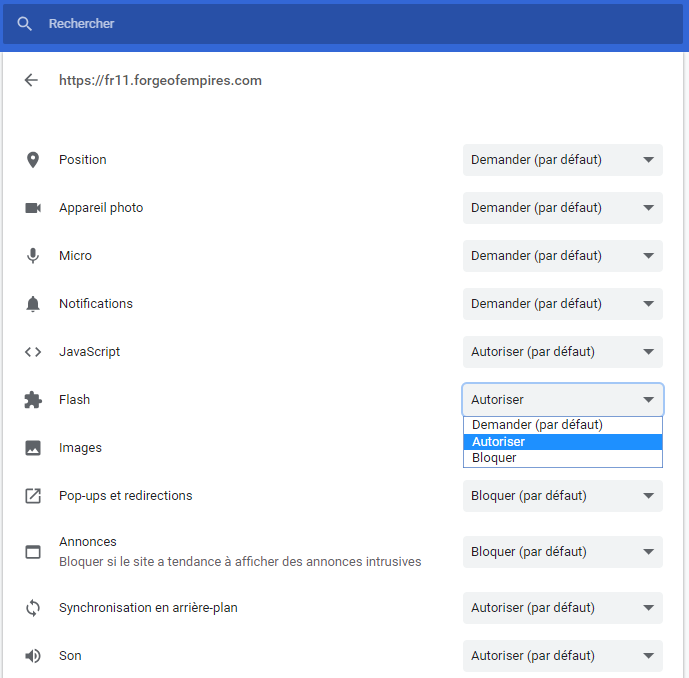This screenshot has height=678, width=689.
Task: Select Bloquer in the Flash dropdown list
Action: click(x=562, y=458)
